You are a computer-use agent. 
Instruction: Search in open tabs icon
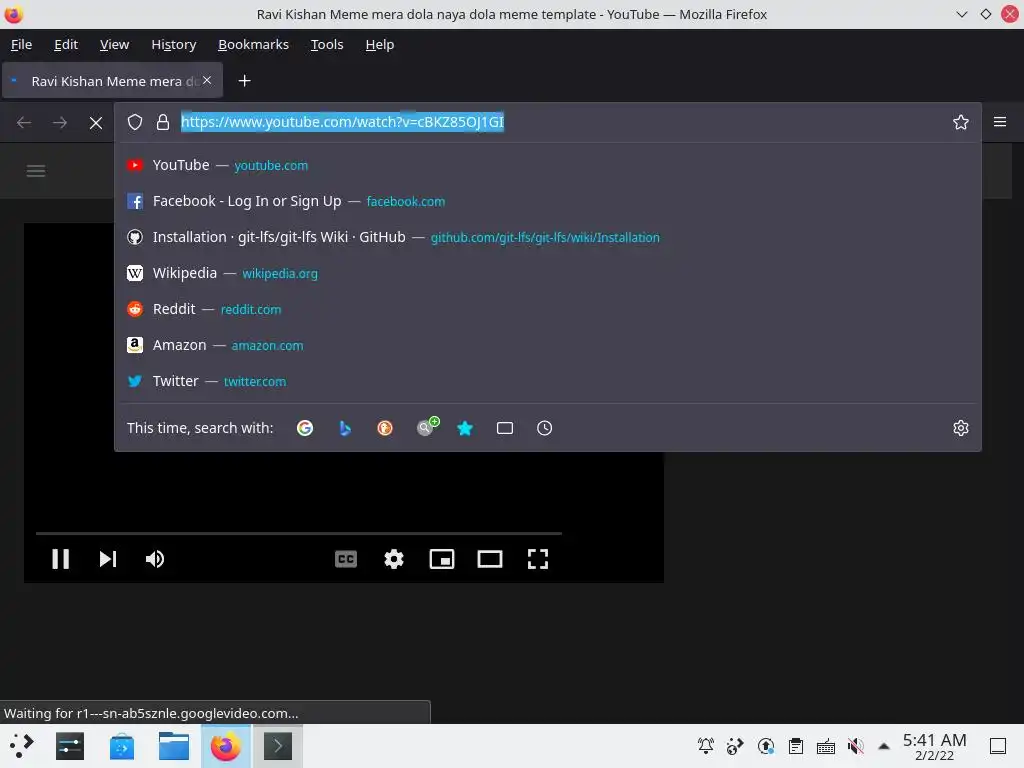(505, 428)
